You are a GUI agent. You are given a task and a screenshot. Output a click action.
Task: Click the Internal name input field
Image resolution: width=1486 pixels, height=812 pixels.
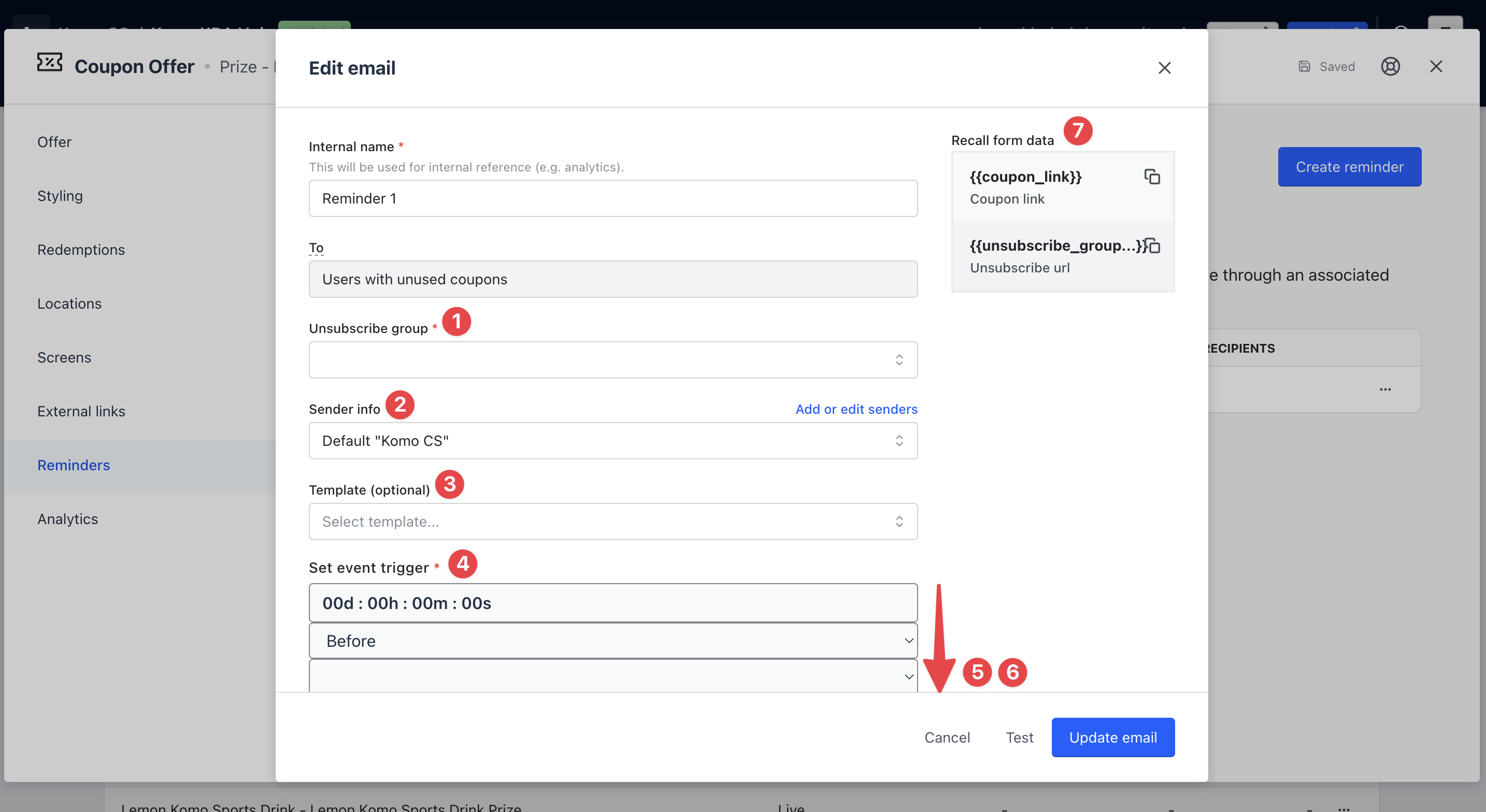(612, 198)
